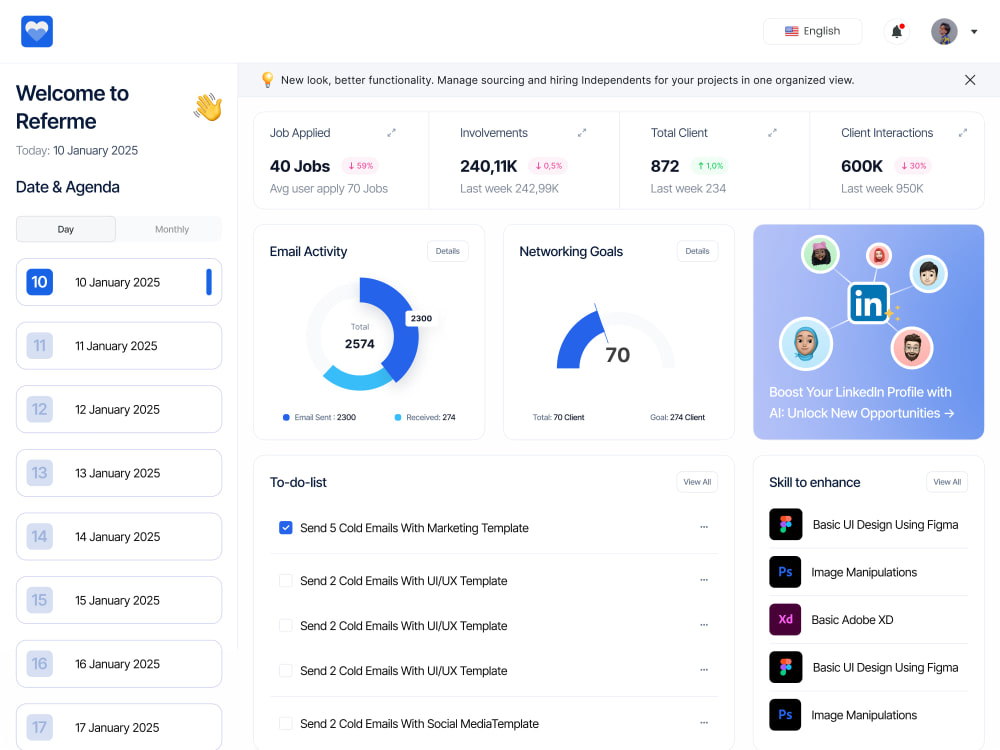Click the 12 date number badge
1000x750 pixels.
(40, 409)
